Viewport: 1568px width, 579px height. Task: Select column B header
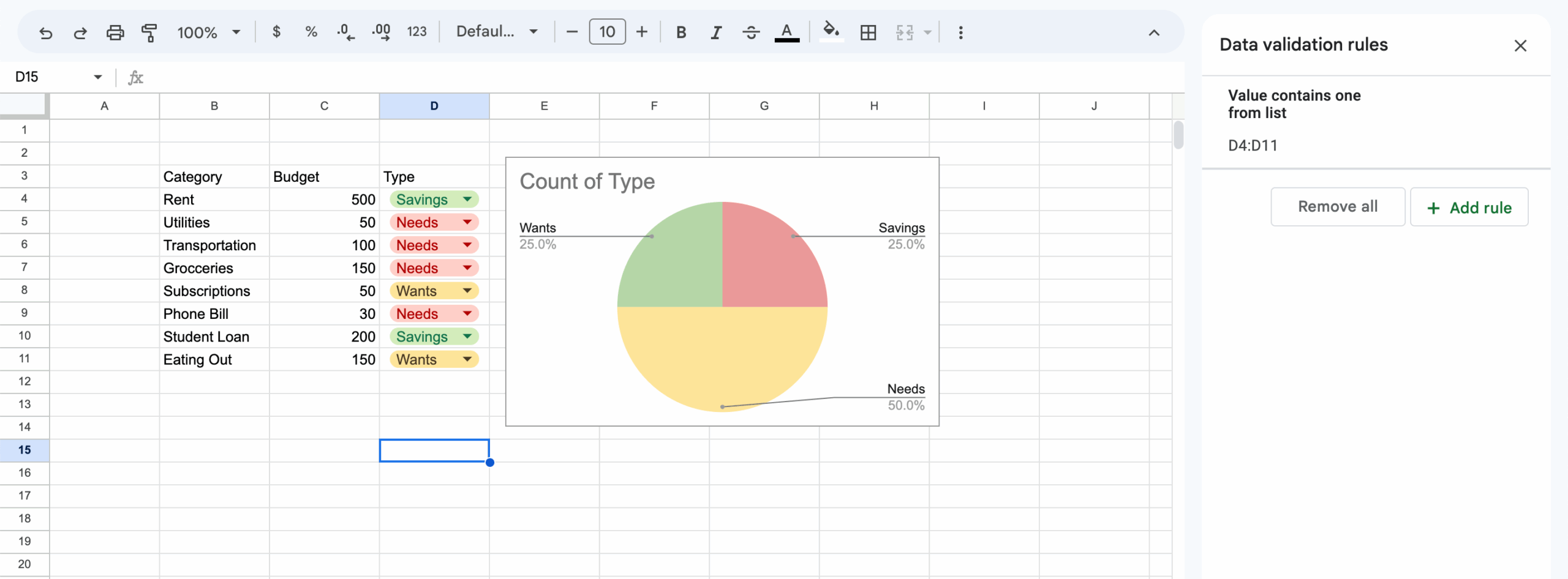click(x=214, y=106)
